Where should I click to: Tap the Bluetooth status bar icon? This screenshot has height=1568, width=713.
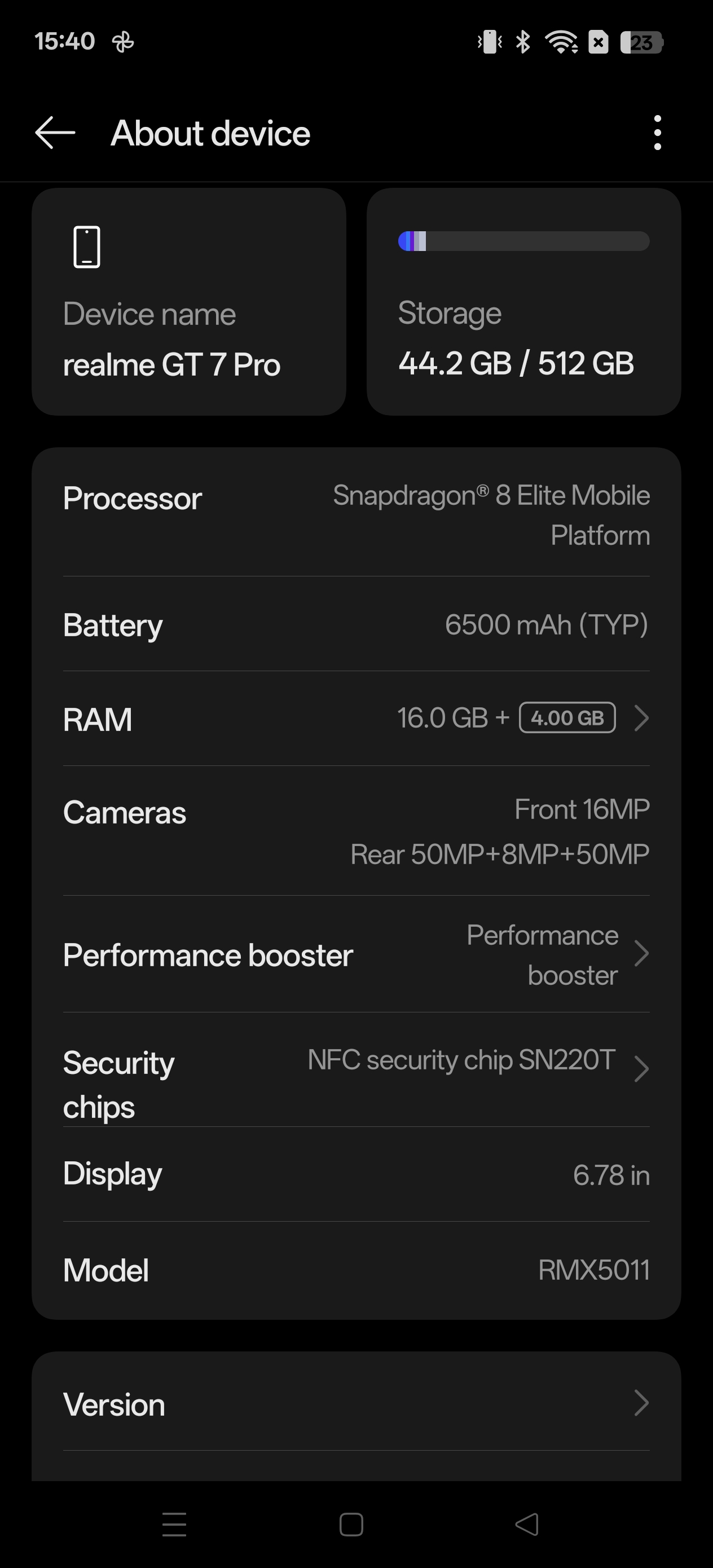tap(522, 42)
